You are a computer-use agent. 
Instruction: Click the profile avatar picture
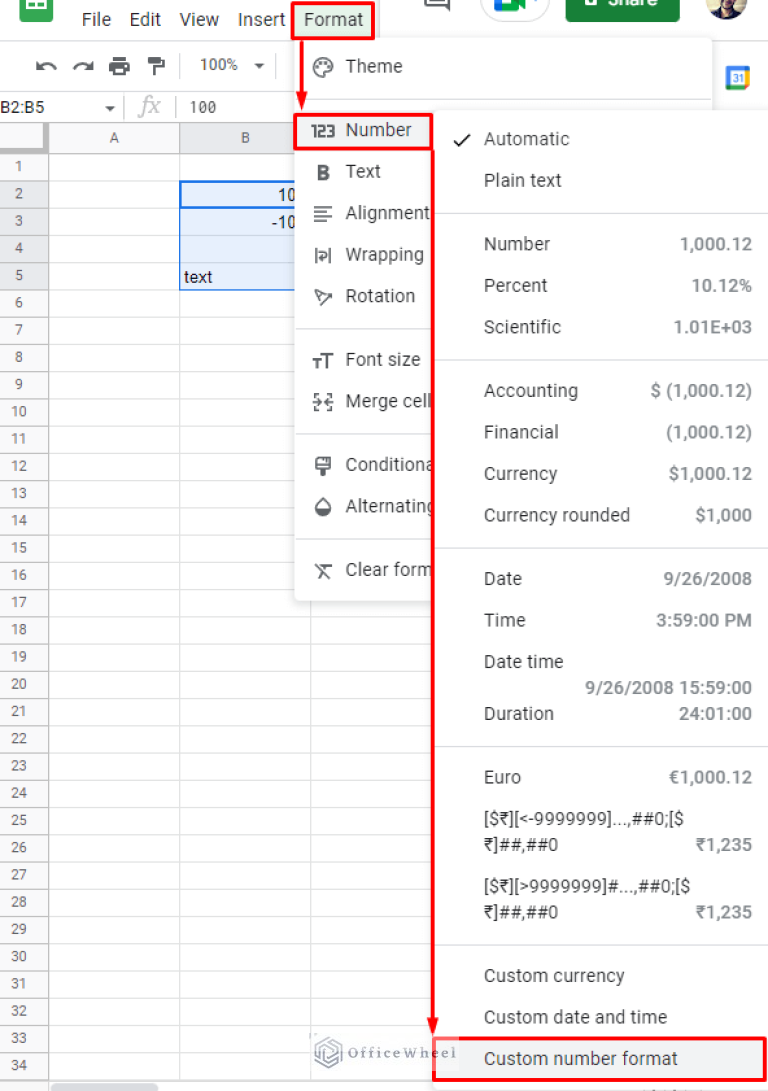coord(726,10)
